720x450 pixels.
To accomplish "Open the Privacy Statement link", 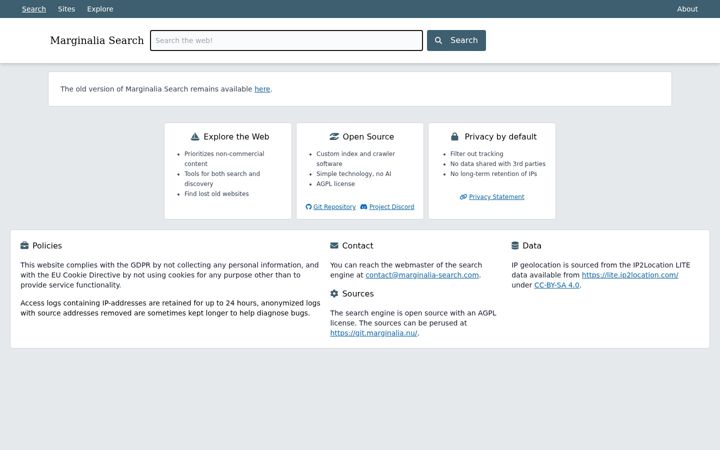I will click(496, 197).
